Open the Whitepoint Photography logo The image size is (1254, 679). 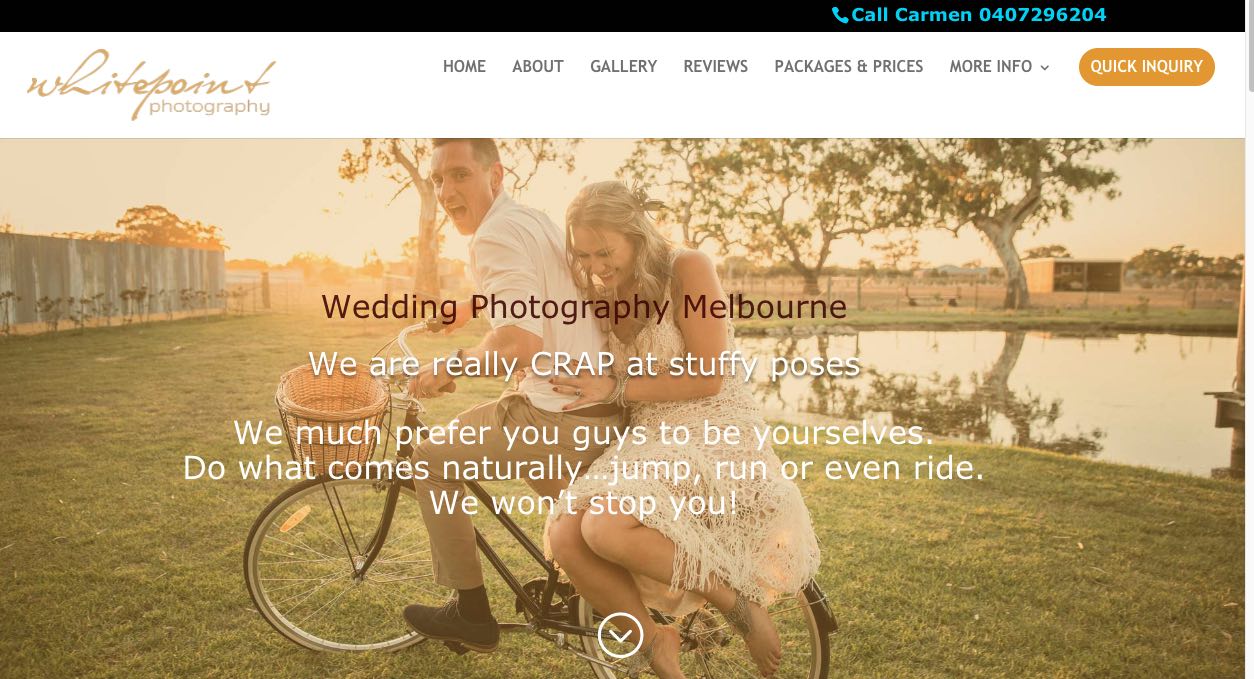151,85
